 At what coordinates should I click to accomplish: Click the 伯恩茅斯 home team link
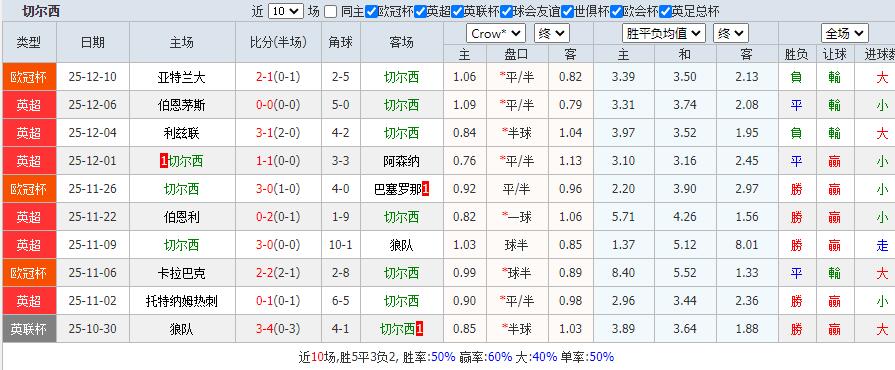pos(182,105)
